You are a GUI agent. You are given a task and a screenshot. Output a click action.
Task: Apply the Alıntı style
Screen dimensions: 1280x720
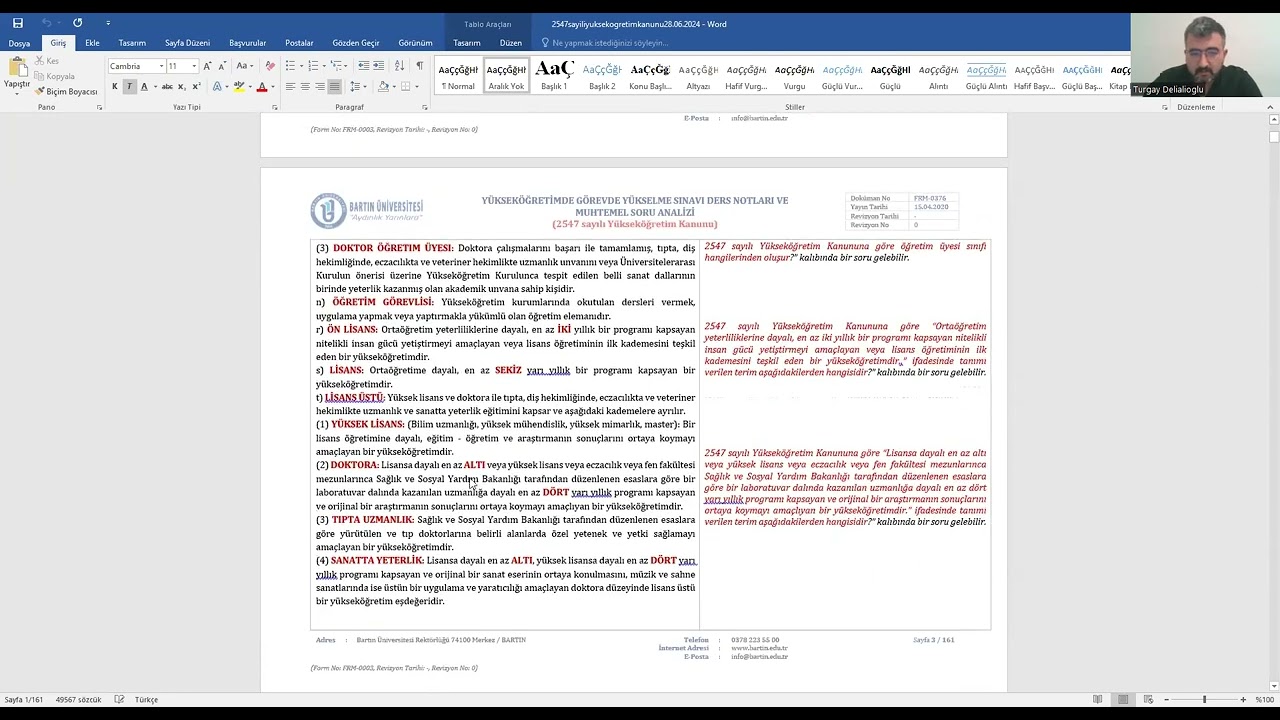coord(938,76)
